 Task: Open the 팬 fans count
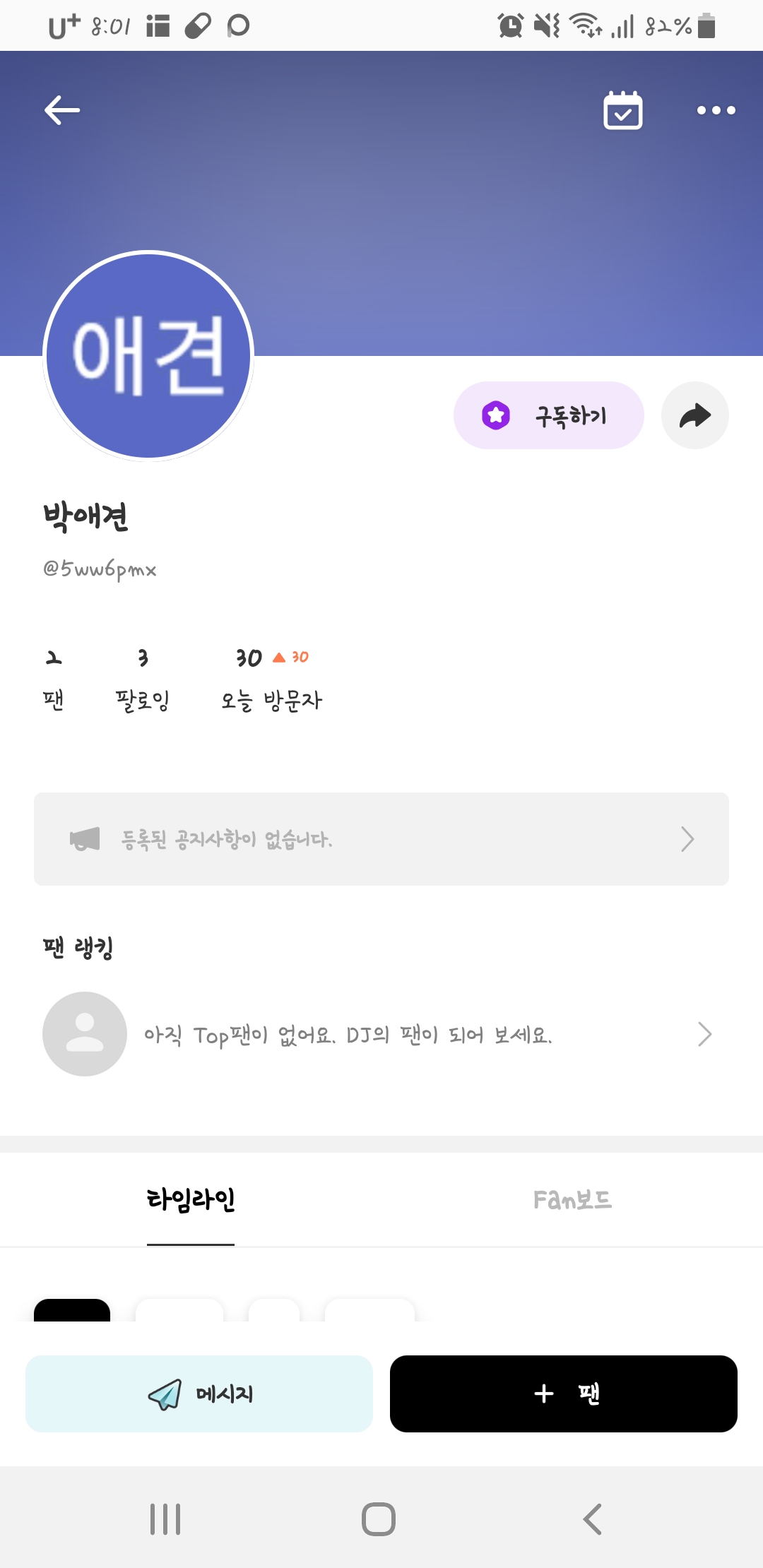click(x=54, y=679)
